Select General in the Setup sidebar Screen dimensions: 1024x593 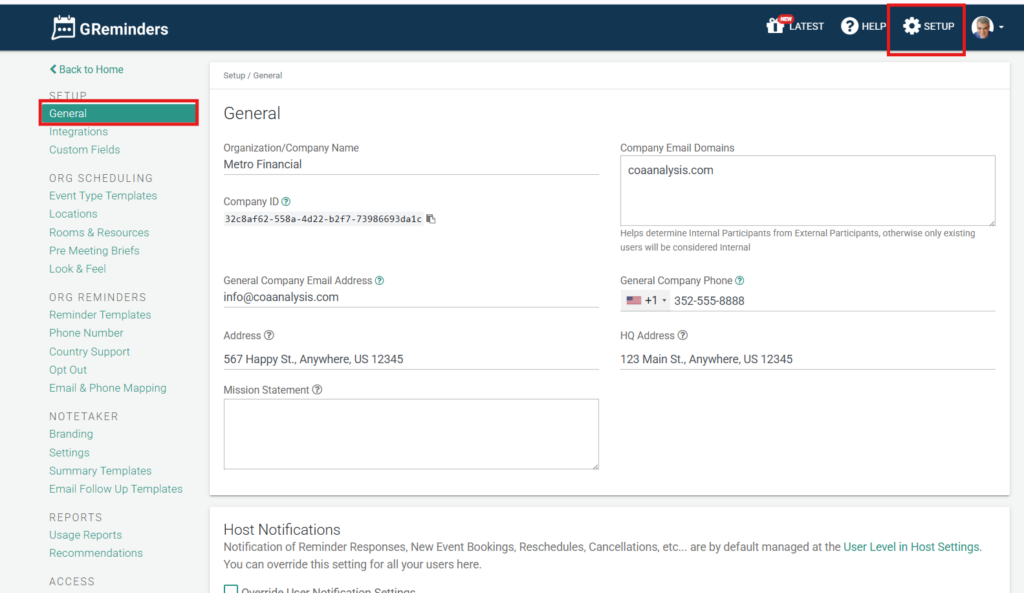[68, 114]
